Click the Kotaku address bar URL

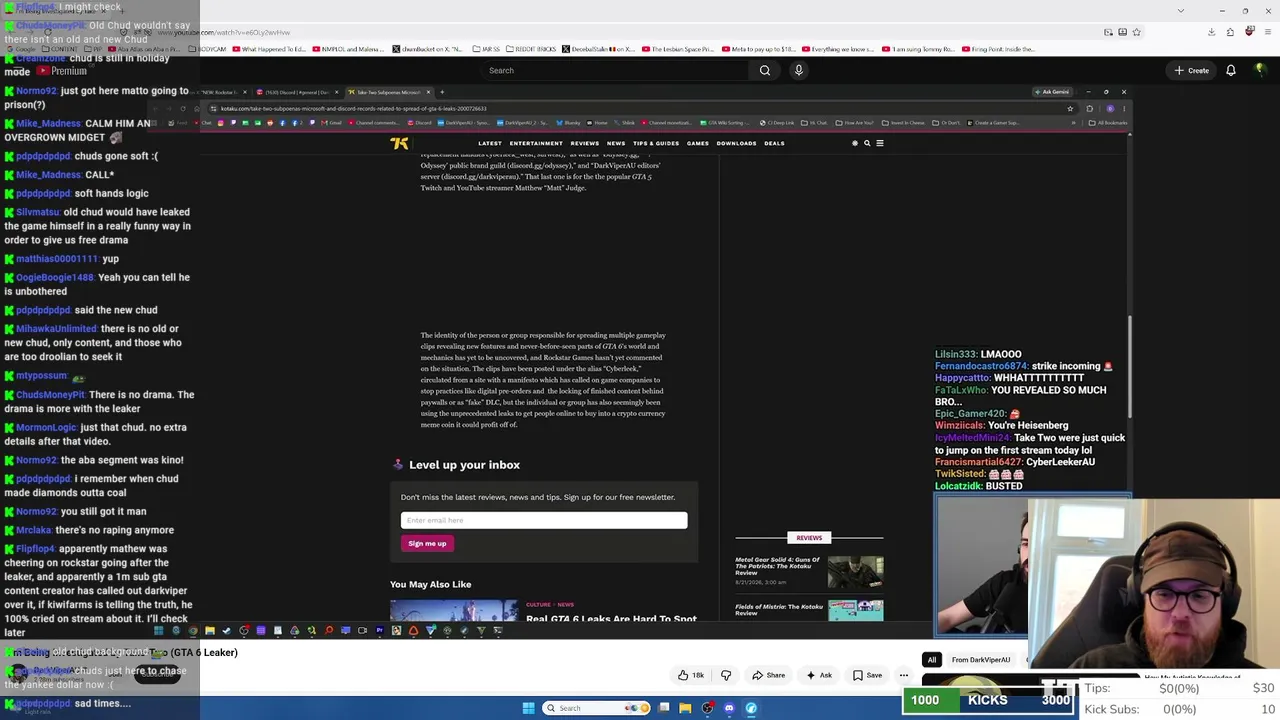click(x=353, y=108)
